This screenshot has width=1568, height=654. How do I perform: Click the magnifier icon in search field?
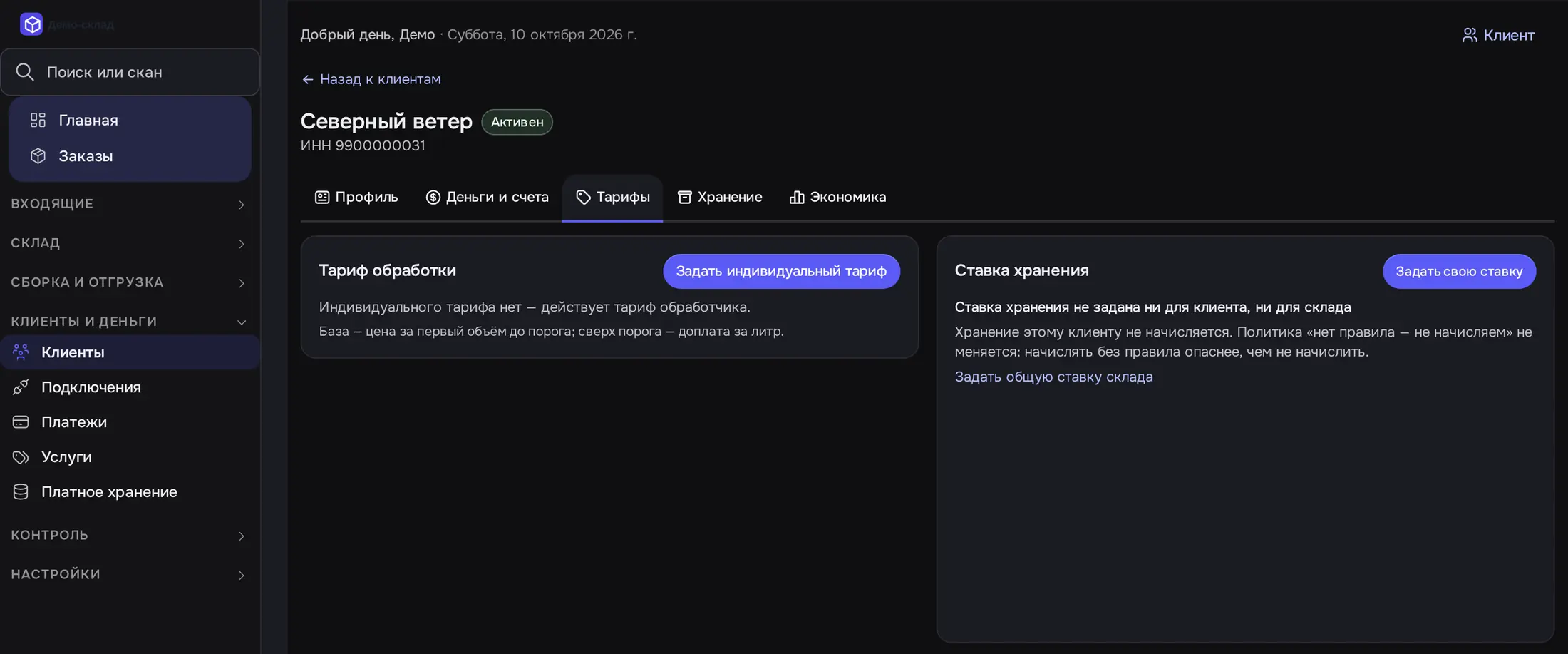[25, 72]
